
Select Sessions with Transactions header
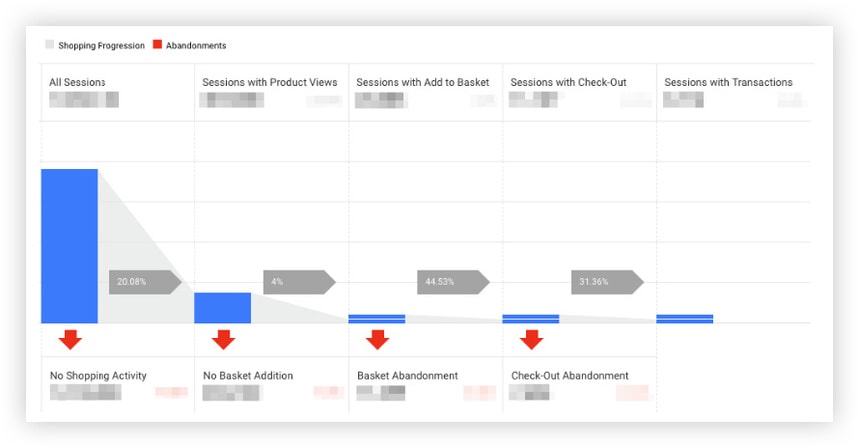[x=728, y=82]
